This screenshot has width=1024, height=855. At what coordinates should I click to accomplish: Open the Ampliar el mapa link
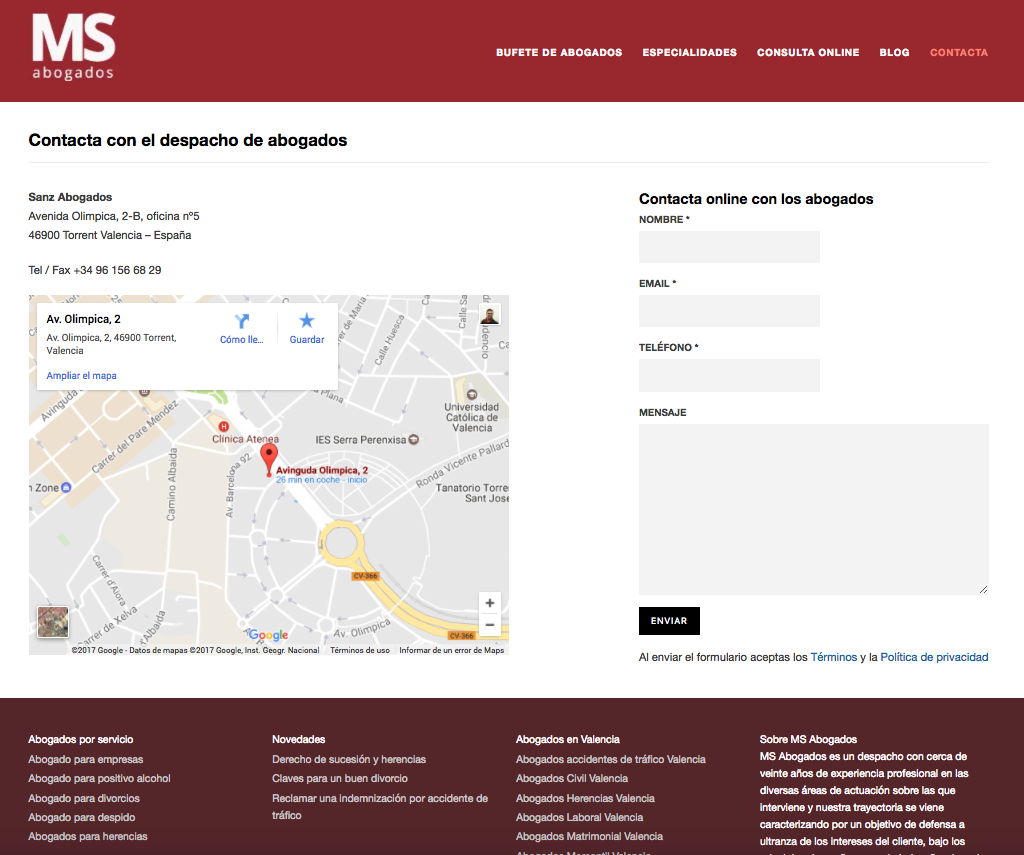coord(81,376)
